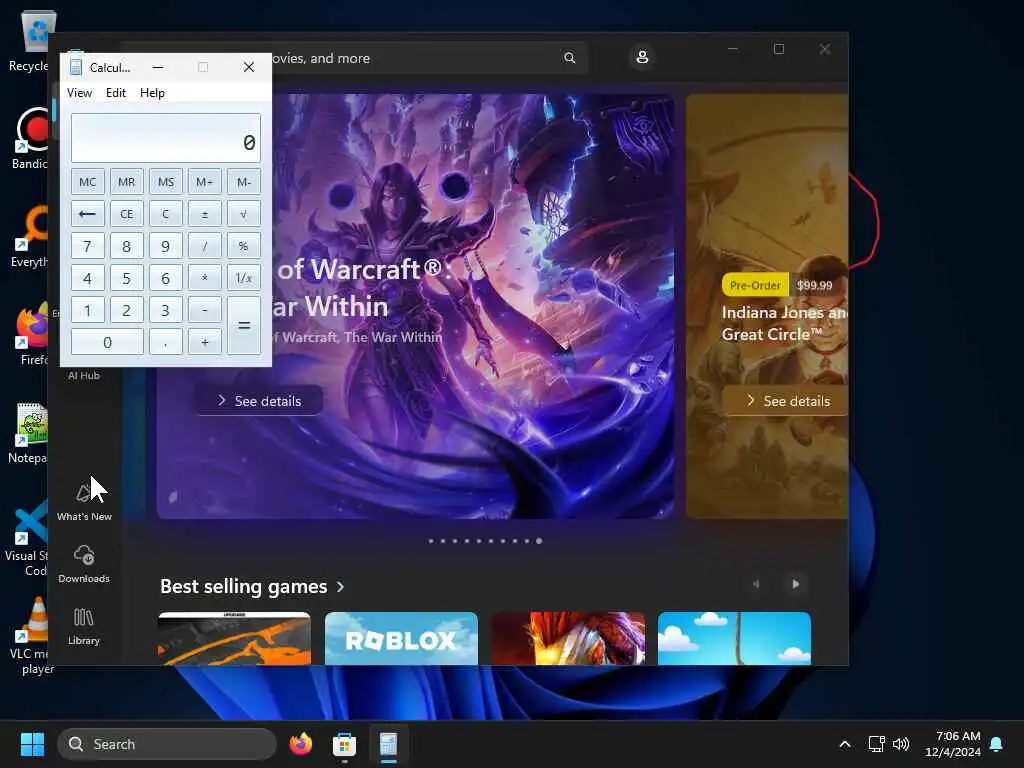This screenshot has width=1024, height=768.
Task: Click the multiply key in Calculator
Action: point(204,278)
